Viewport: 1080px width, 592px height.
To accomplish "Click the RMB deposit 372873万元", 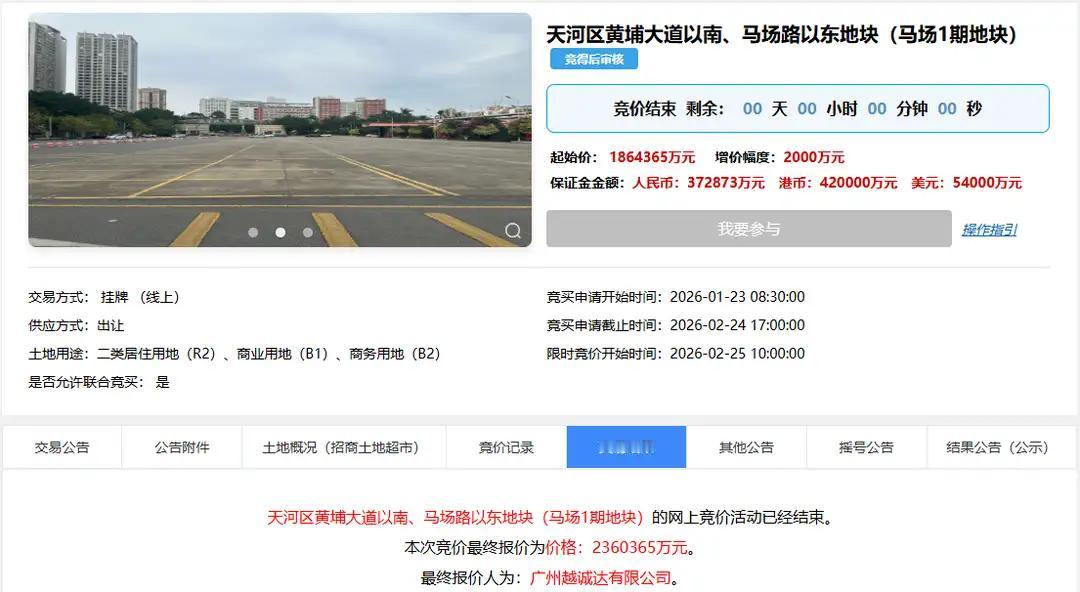I will 726,183.
